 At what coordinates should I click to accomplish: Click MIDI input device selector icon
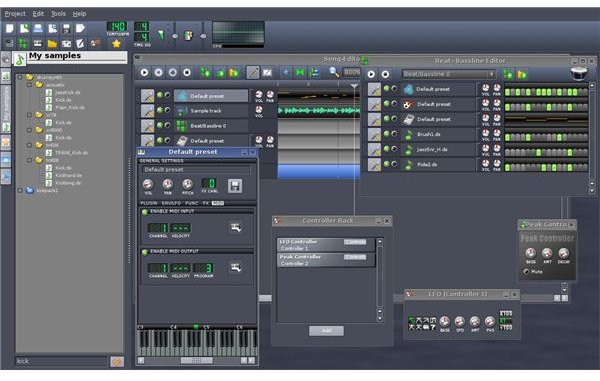point(236,228)
